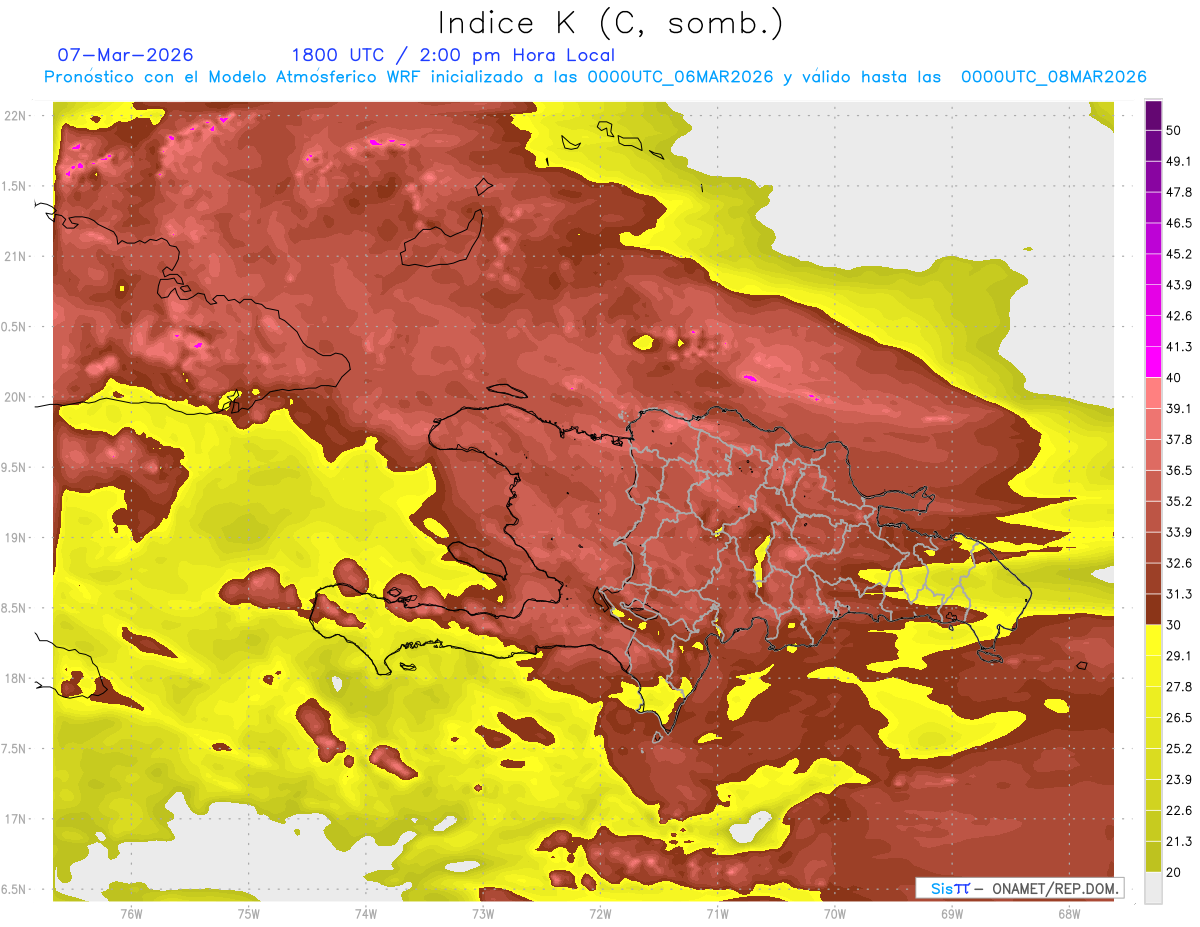Click the "25.2" color bar value
Screen dimensions: 1200x927
(x=1178, y=749)
